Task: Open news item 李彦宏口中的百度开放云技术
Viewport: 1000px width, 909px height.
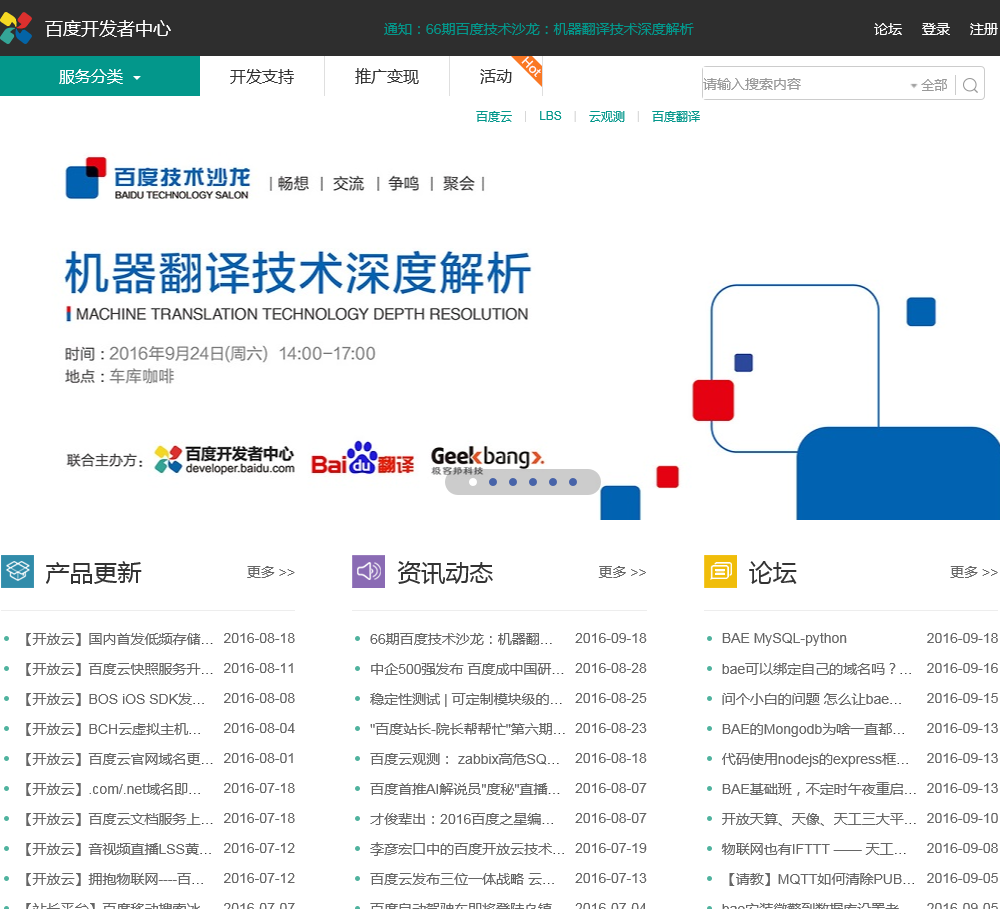Action: (x=467, y=848)
